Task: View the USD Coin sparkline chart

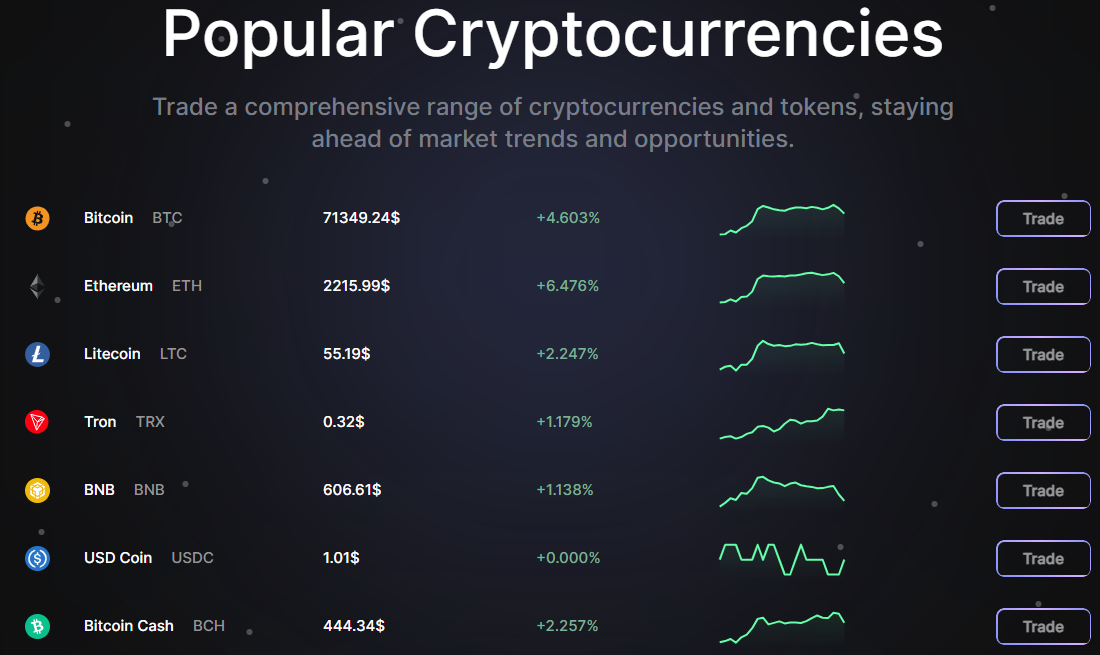Action: pos(782,558)
